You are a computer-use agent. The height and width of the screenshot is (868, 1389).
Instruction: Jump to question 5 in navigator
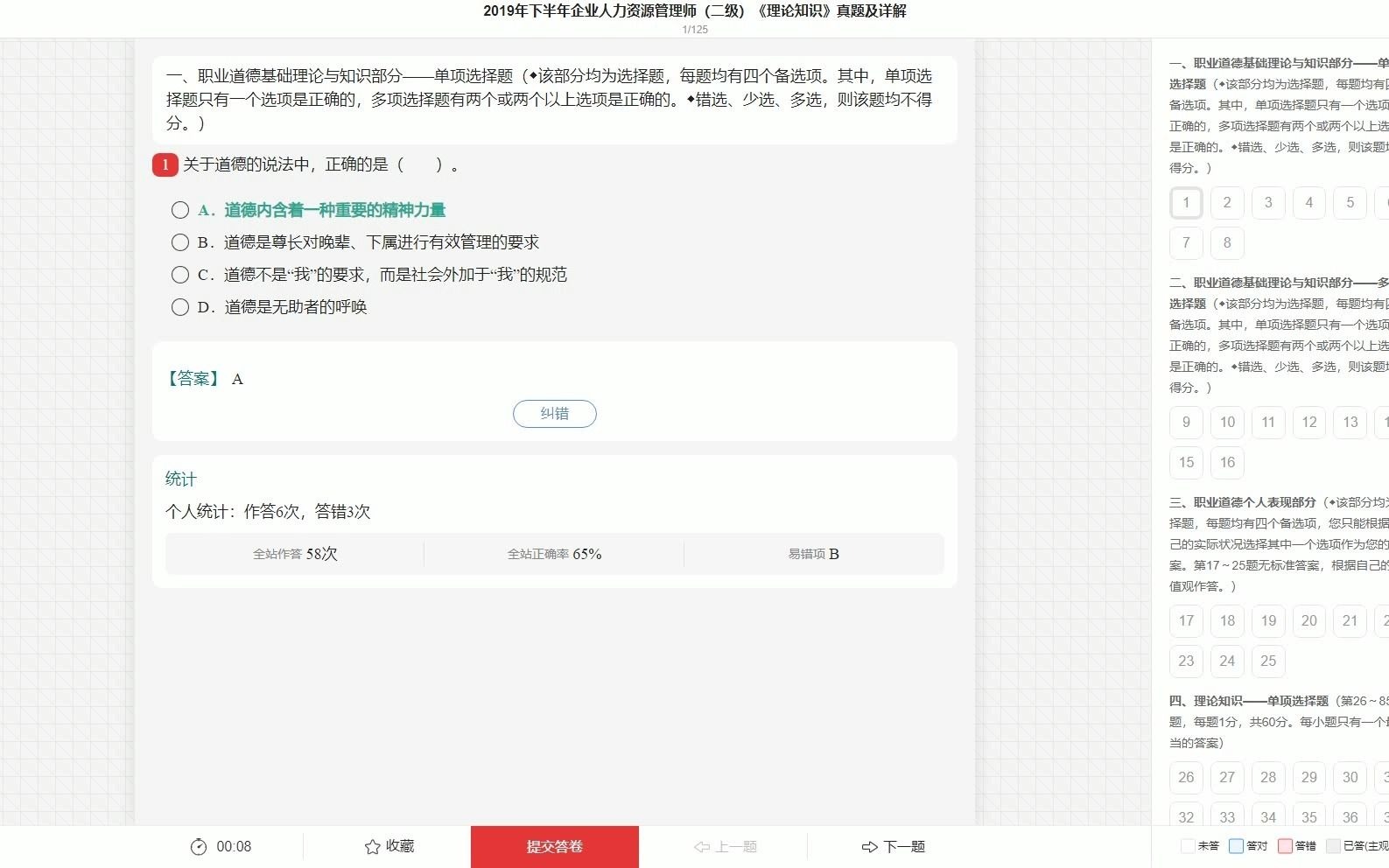click(1350, 203)
